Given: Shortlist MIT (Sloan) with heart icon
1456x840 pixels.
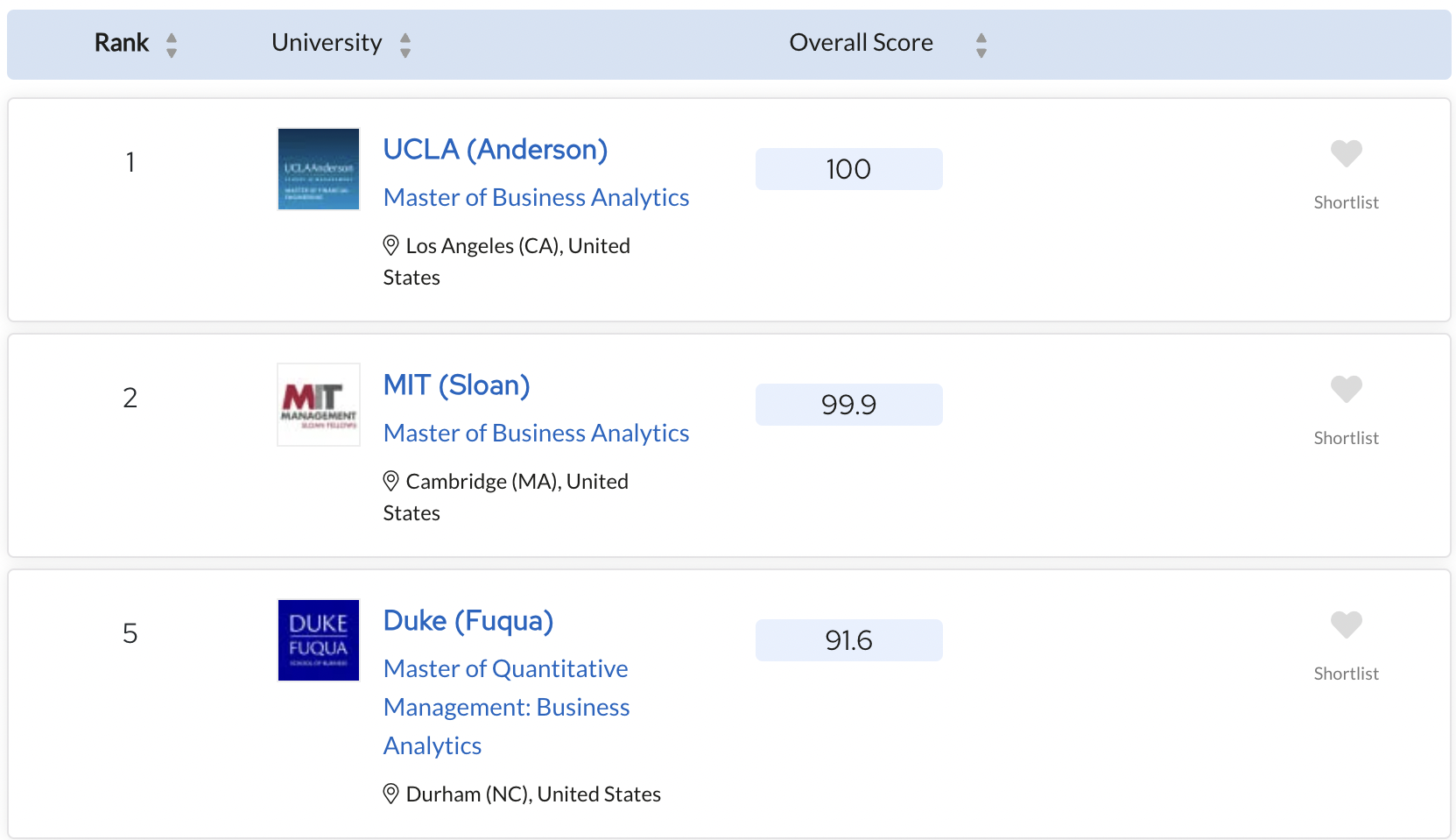Looking at the screenshot, I should coord(1347,389).
